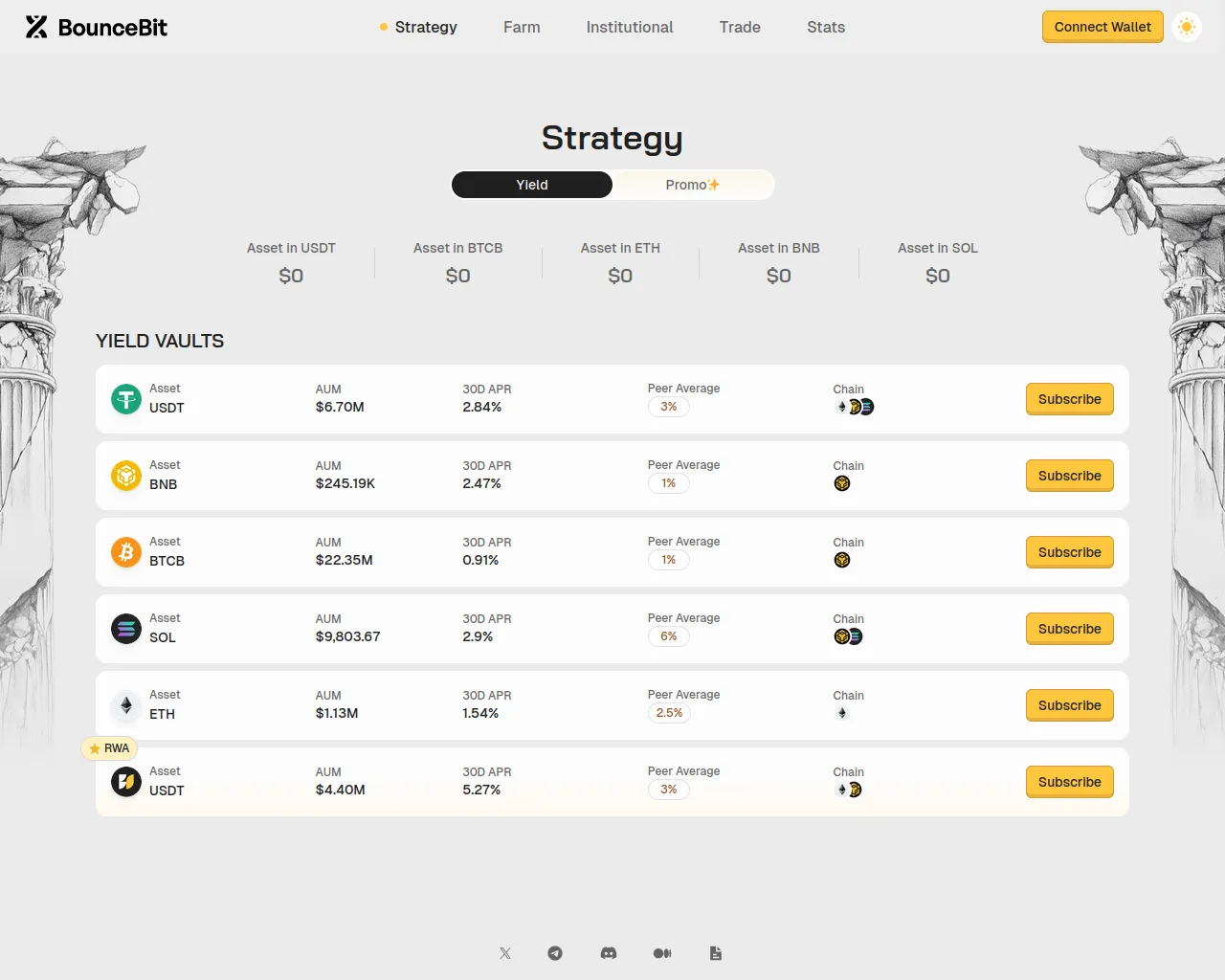Click the "2.47%" 30D APR value
The image size is (1225, 980).
[482, 483]
